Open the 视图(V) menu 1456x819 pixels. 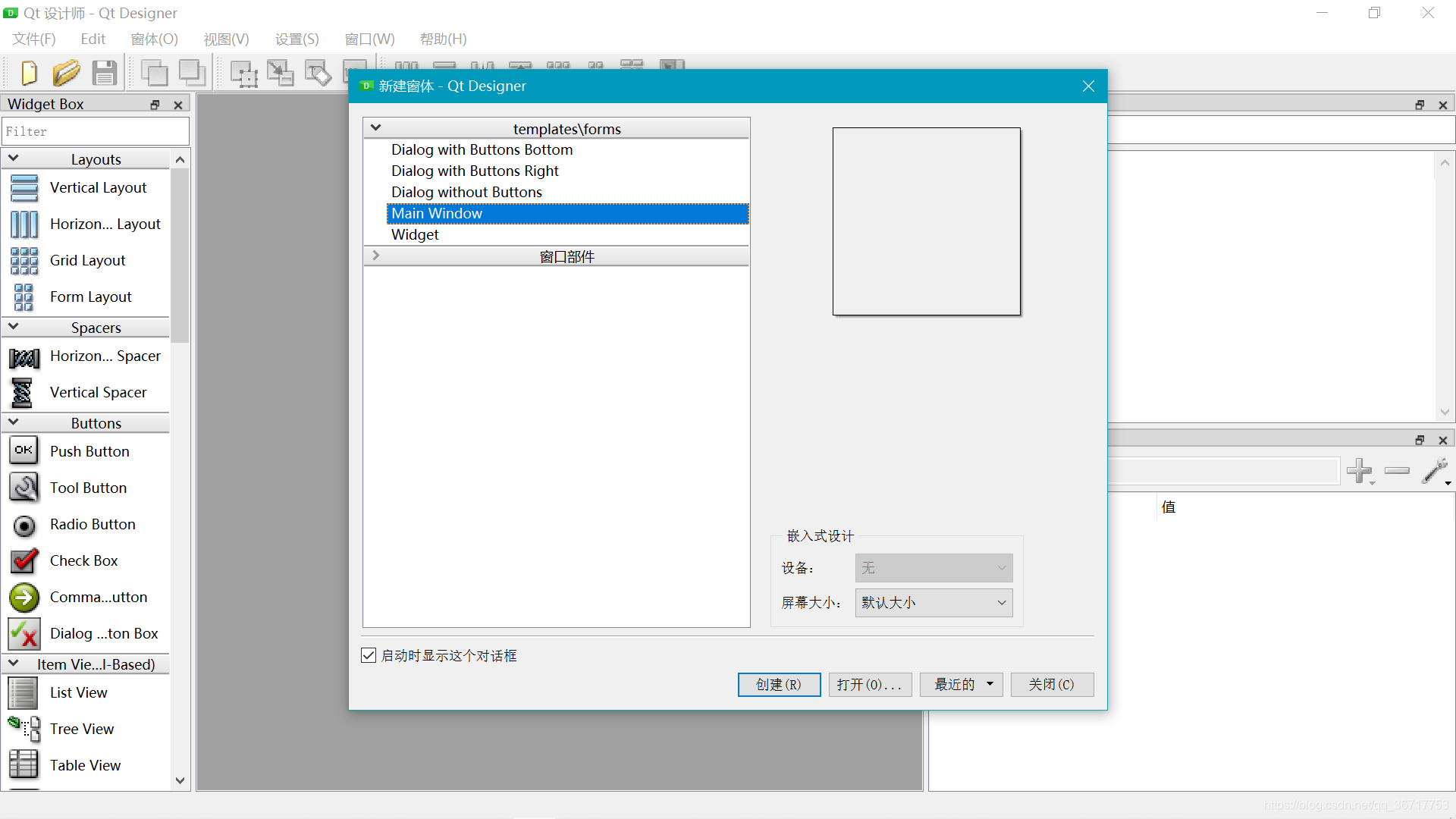pos(226,39)
